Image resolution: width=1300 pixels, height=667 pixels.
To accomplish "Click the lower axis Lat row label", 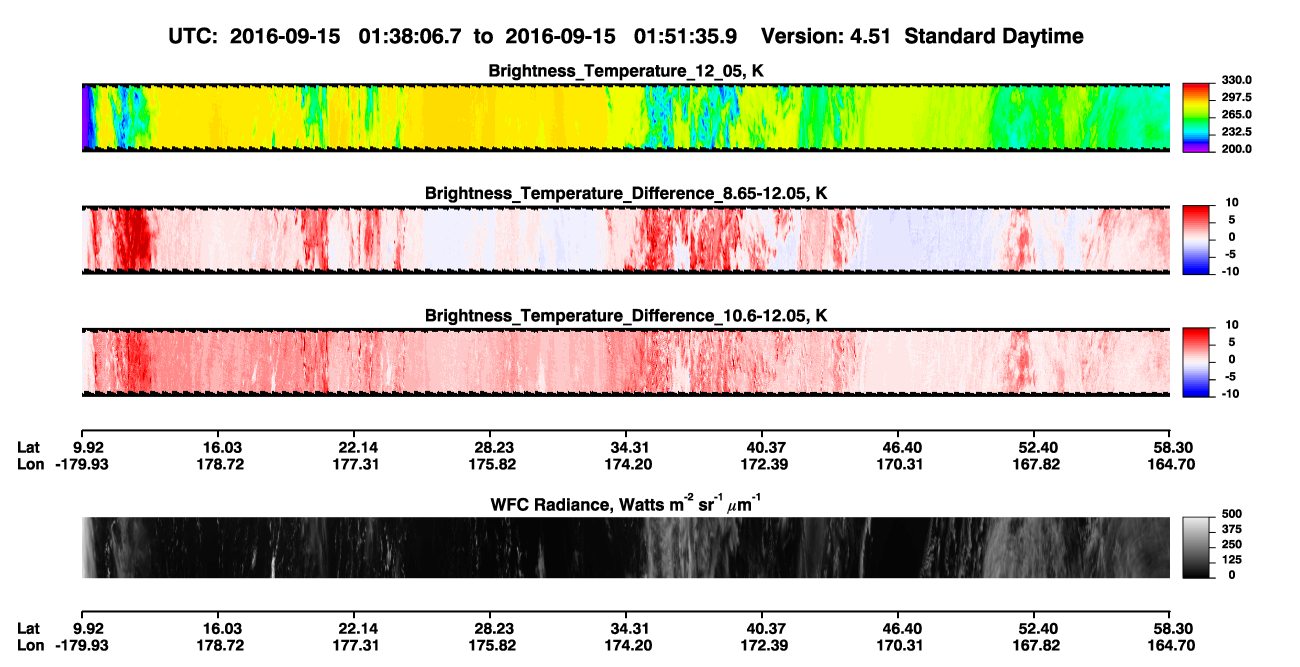I will [29, 629].
